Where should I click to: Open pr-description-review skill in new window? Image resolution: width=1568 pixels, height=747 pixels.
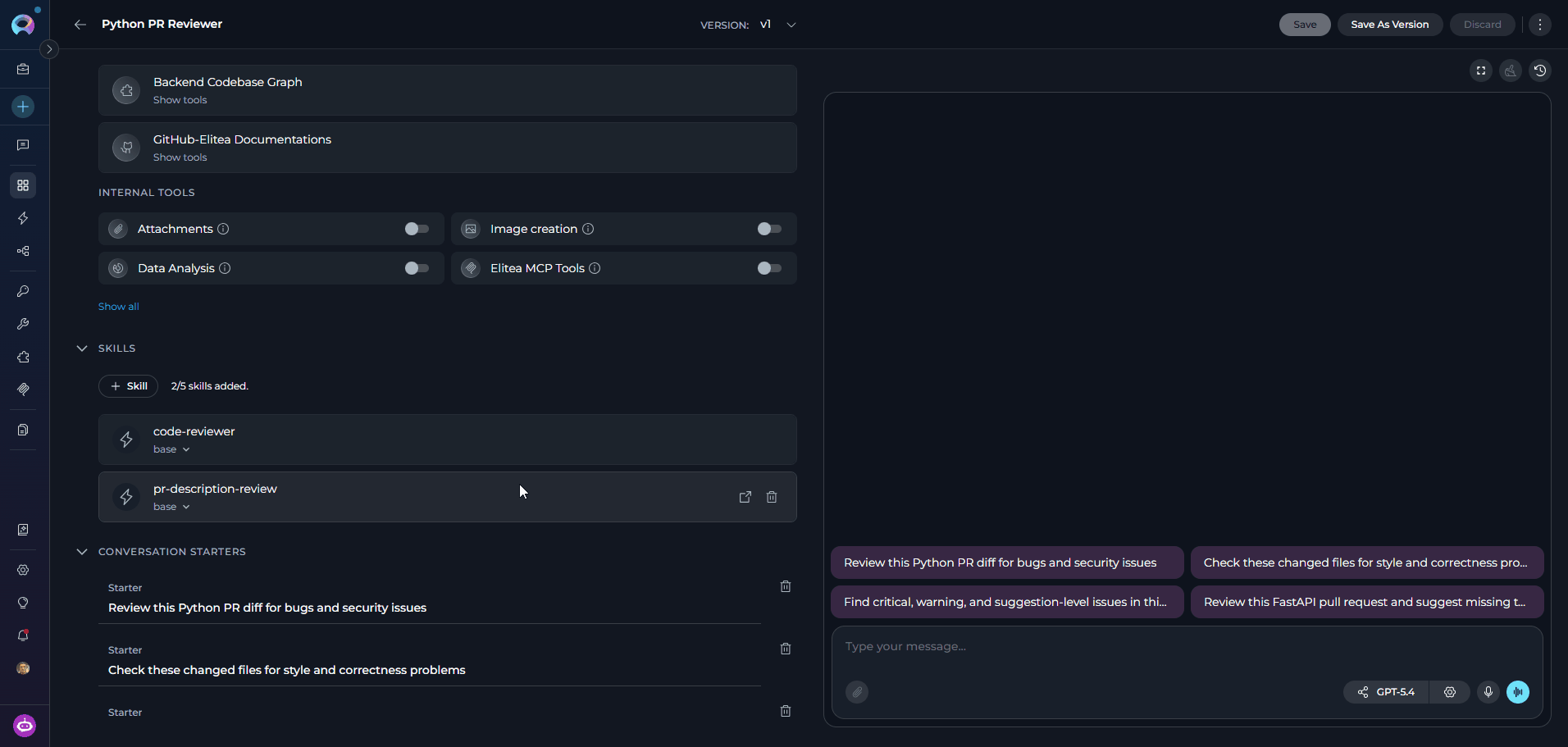(745, 497)
